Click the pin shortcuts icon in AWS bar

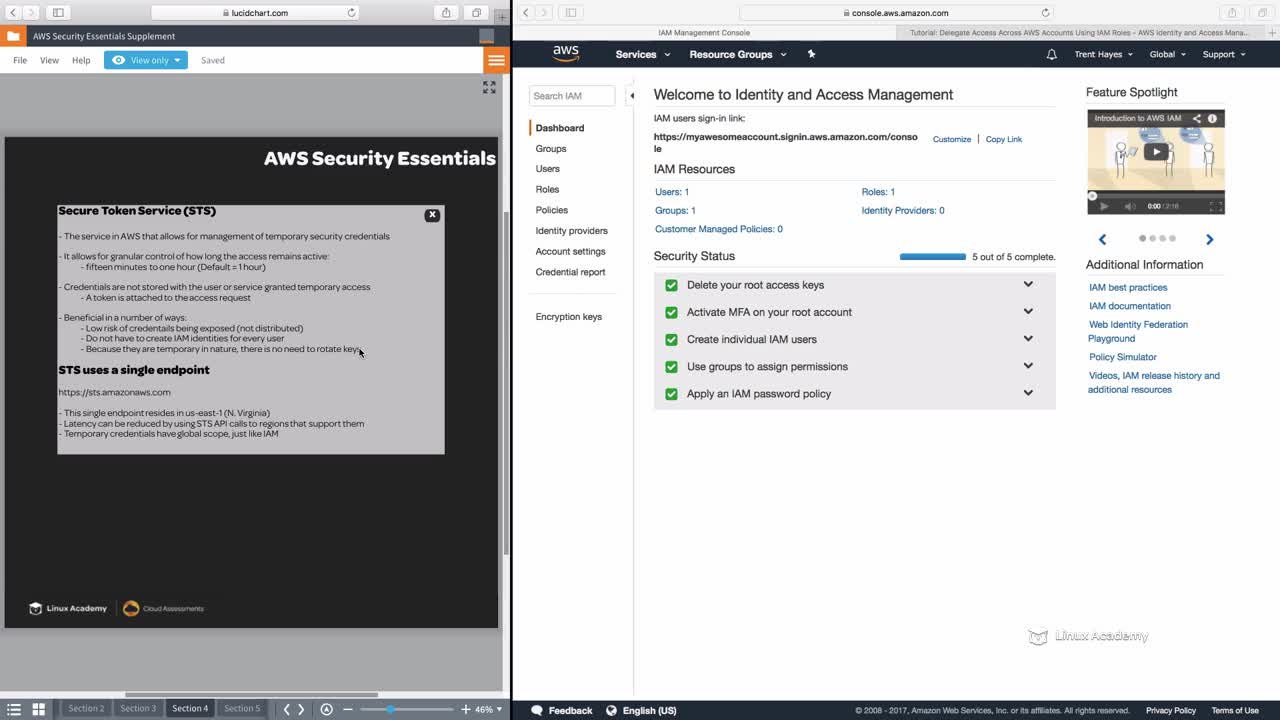pyautogui.click(x=811, y=54)
